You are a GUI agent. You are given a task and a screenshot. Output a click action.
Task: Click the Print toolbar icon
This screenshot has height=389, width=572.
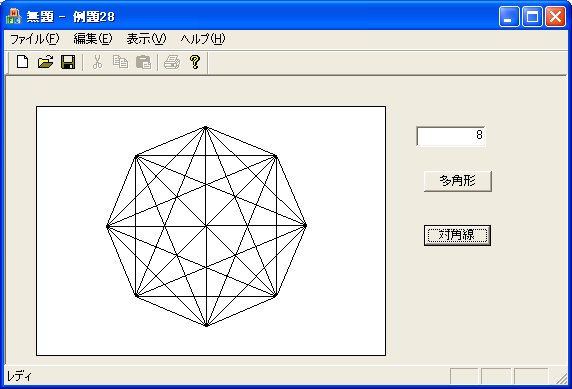point(172,62)
